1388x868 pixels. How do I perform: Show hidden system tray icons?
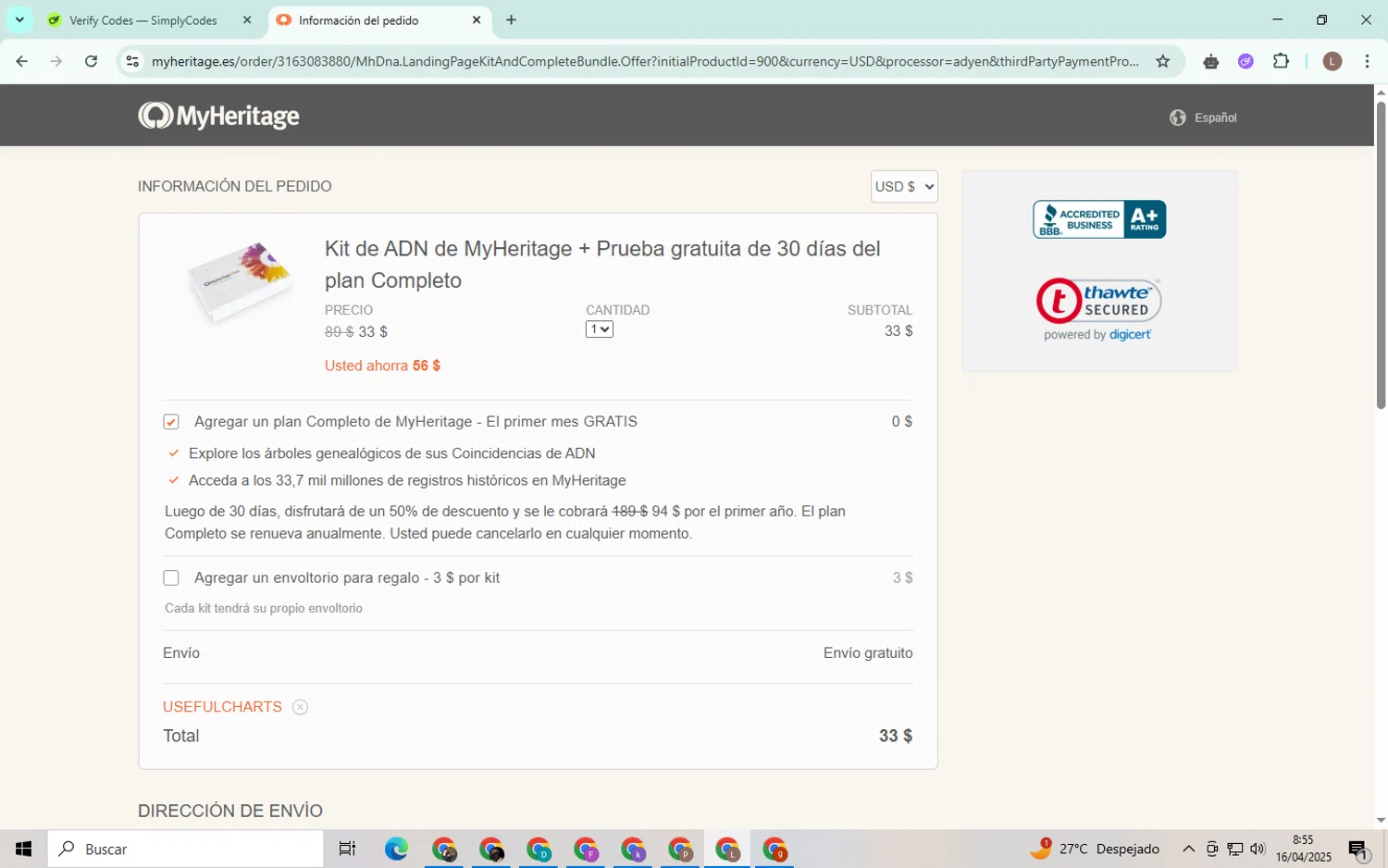1188,849
